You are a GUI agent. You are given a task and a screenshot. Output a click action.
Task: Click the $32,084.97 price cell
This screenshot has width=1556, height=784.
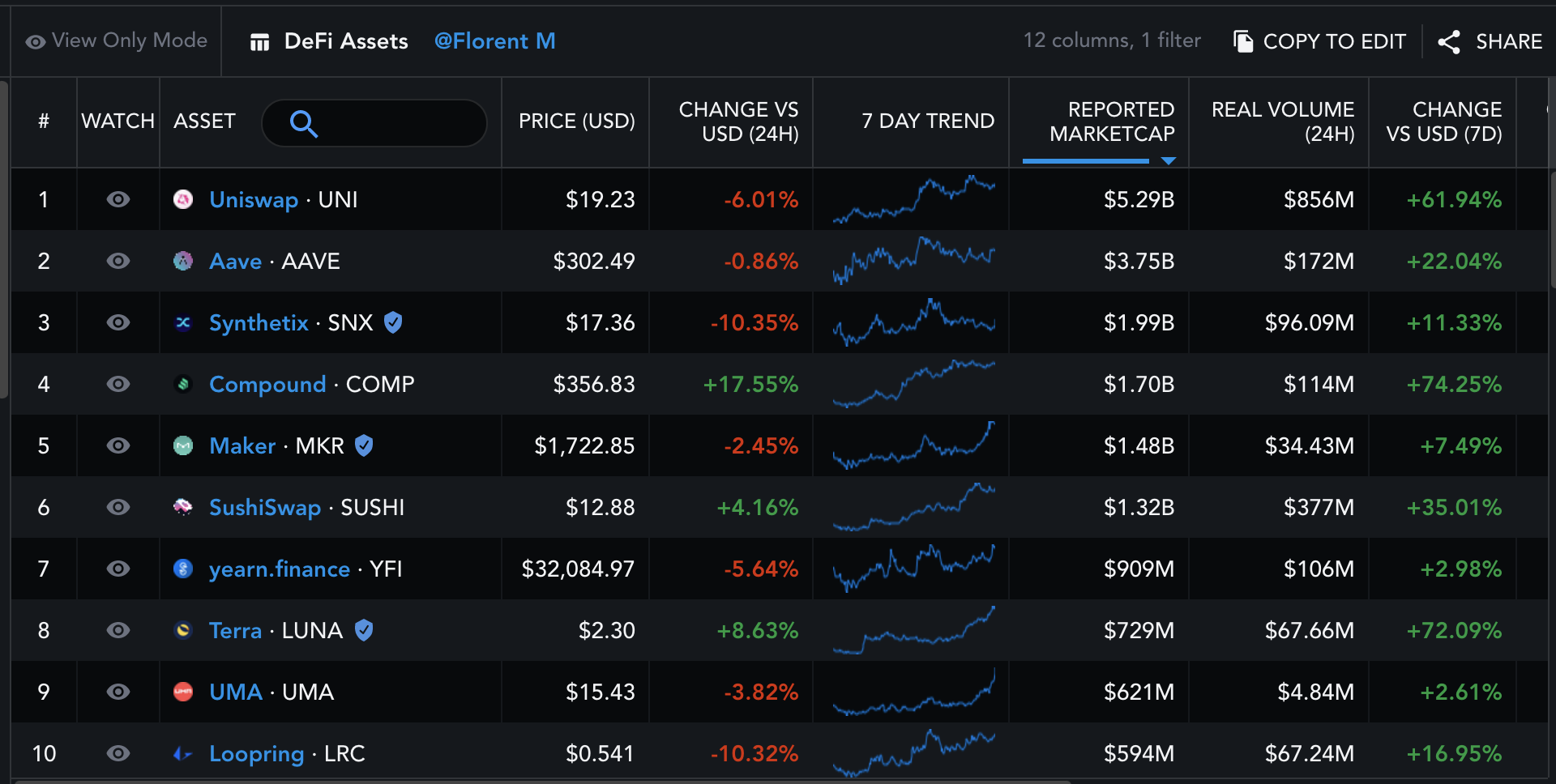point(578,569)
